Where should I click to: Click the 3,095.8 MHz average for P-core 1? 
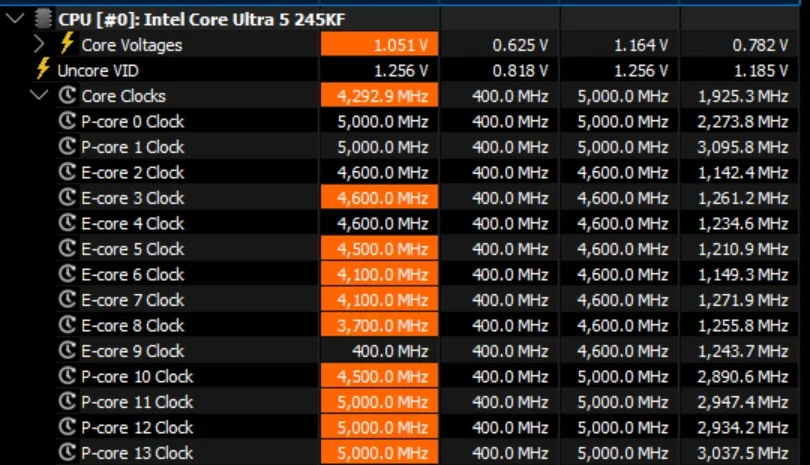coord(744,147)
